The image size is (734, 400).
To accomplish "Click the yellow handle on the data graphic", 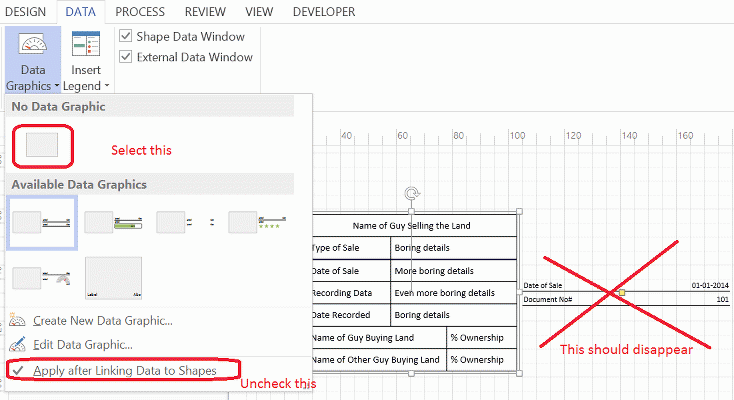I will click(x=622, y=293).
